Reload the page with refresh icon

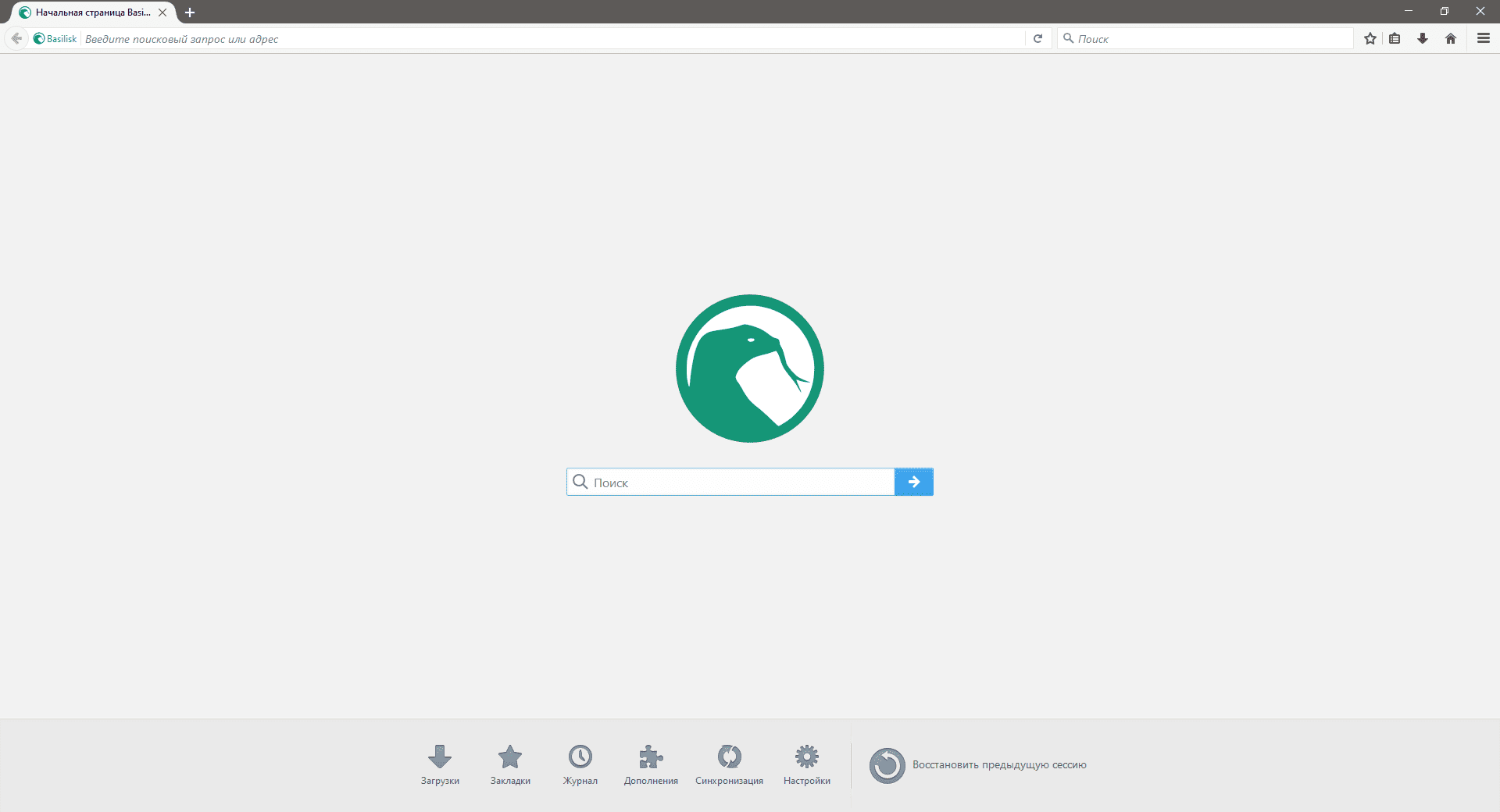point(1037,38)
